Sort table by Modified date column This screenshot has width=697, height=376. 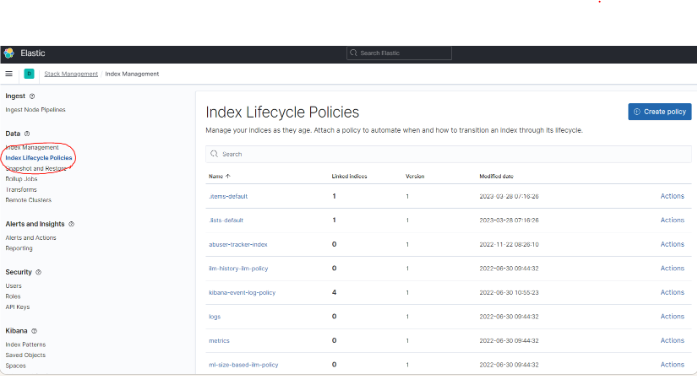point(497,176)
